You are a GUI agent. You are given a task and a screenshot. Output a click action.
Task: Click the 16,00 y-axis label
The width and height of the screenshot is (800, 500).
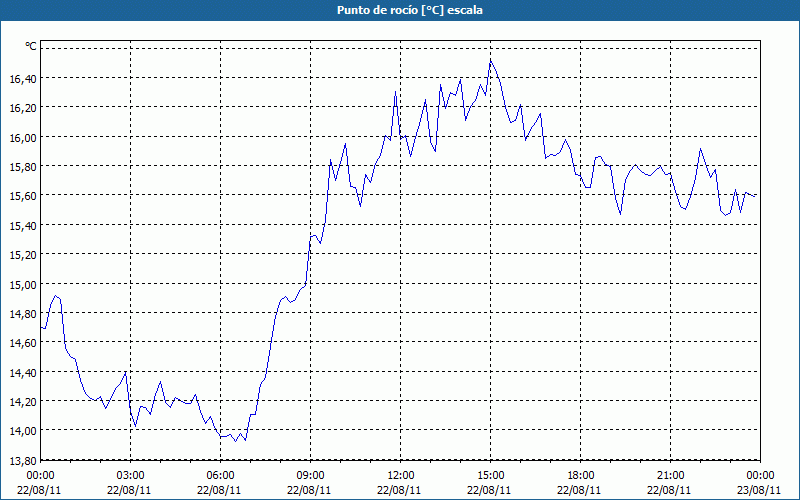click(x=23, y=137)
